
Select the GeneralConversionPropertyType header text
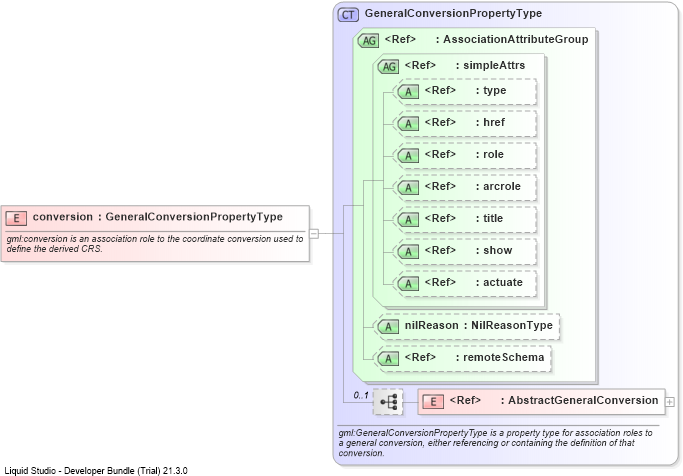[453, 14]
